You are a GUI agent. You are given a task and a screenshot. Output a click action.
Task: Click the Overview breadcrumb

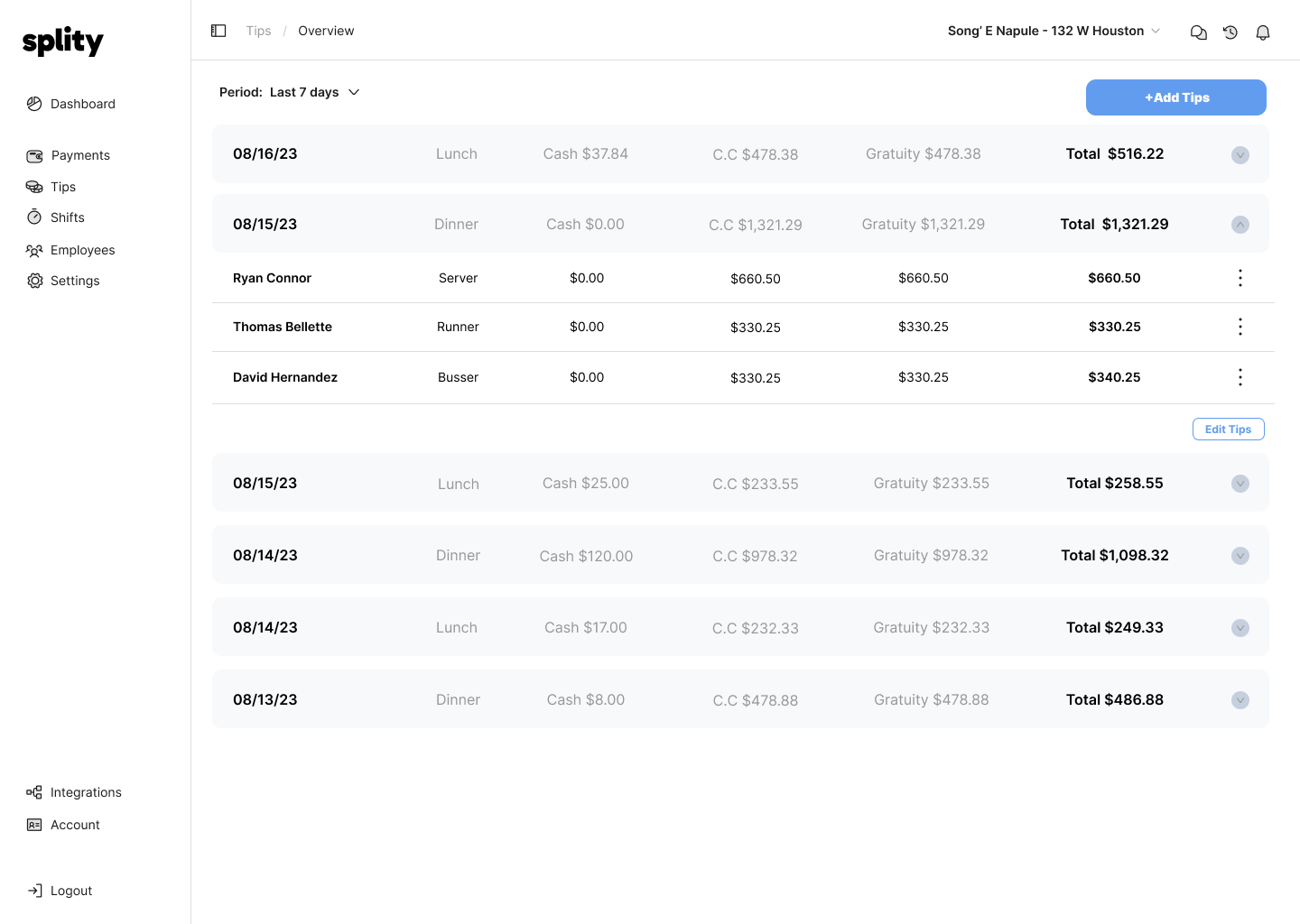(x=326, y=31)
